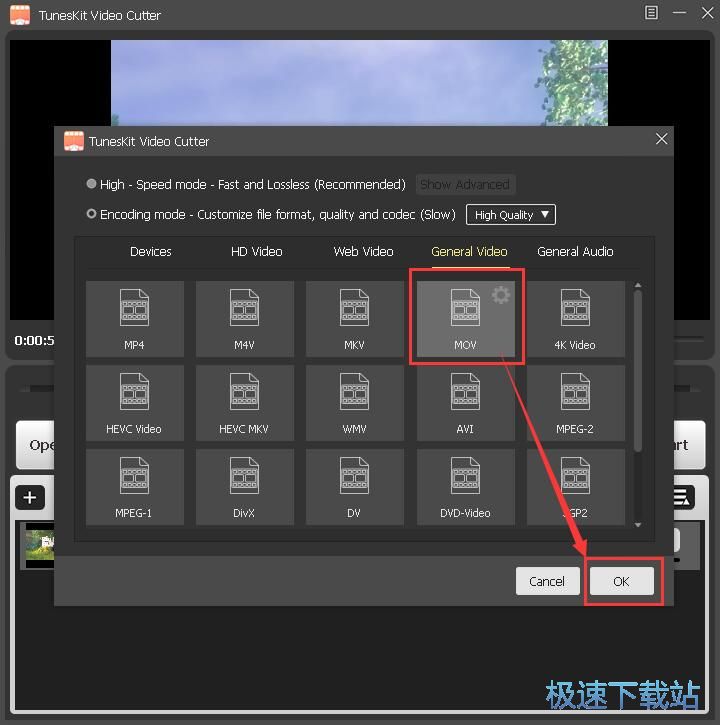720x725 pixels.
Task: Confirm with the OK button
Action: tap(622, 581)
